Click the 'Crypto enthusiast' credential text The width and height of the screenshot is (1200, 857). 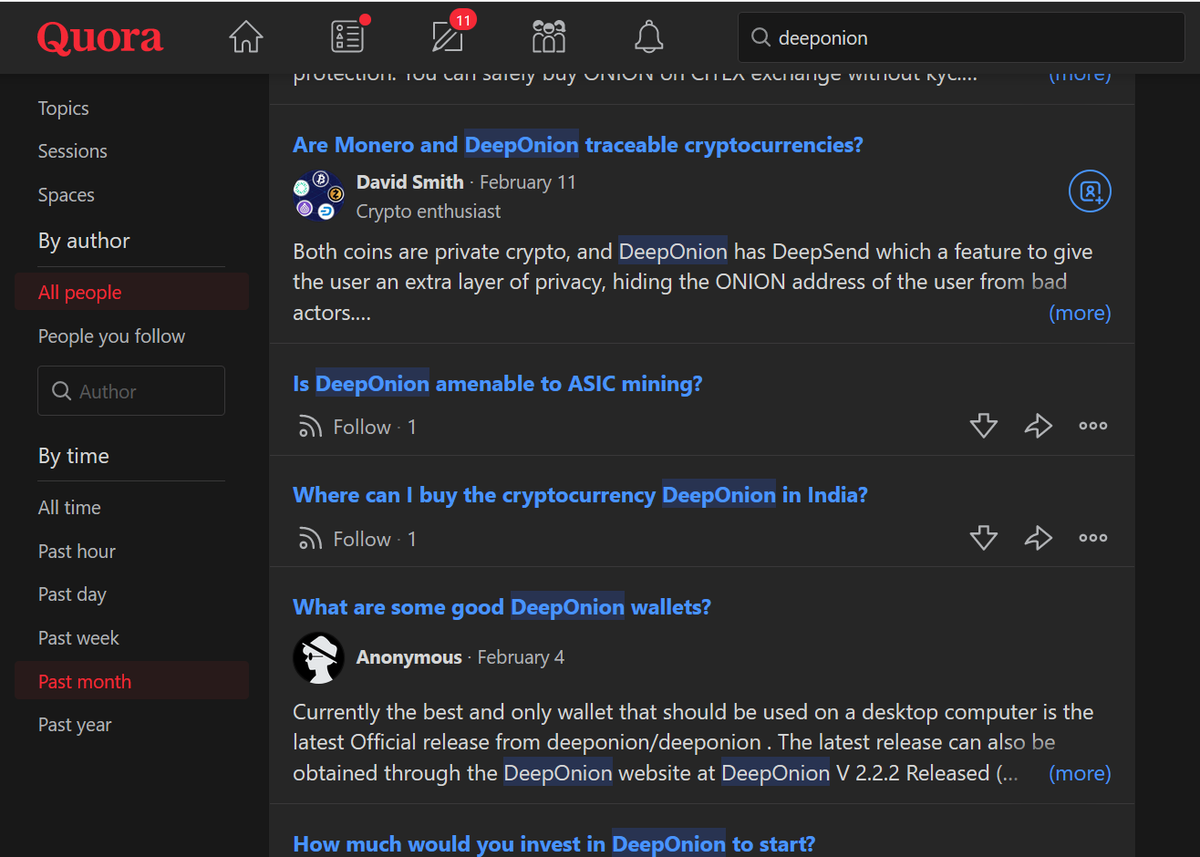point(429,211)
